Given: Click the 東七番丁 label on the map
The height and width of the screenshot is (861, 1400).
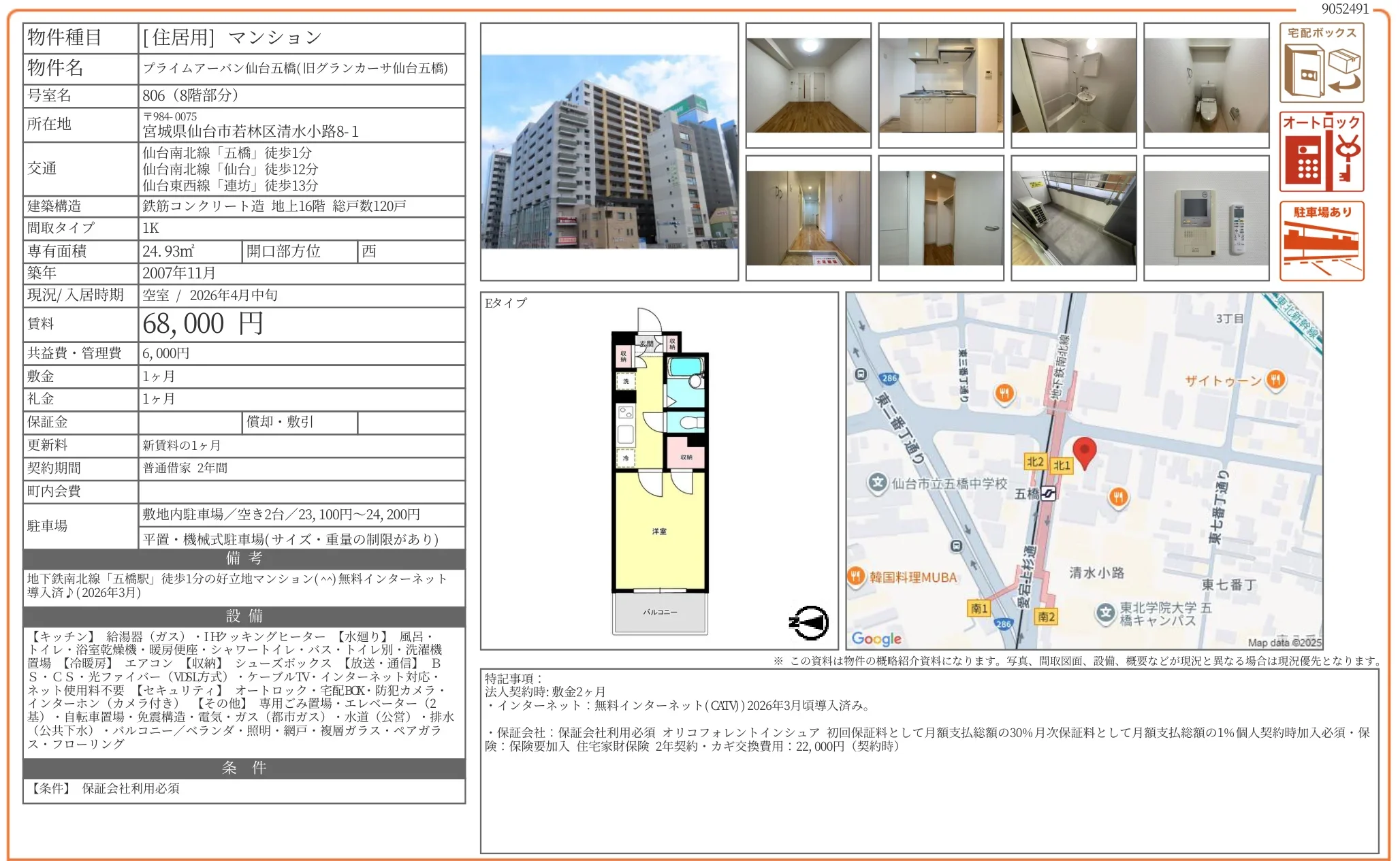Looking at the screenshot, I should tap(1229, 585).
